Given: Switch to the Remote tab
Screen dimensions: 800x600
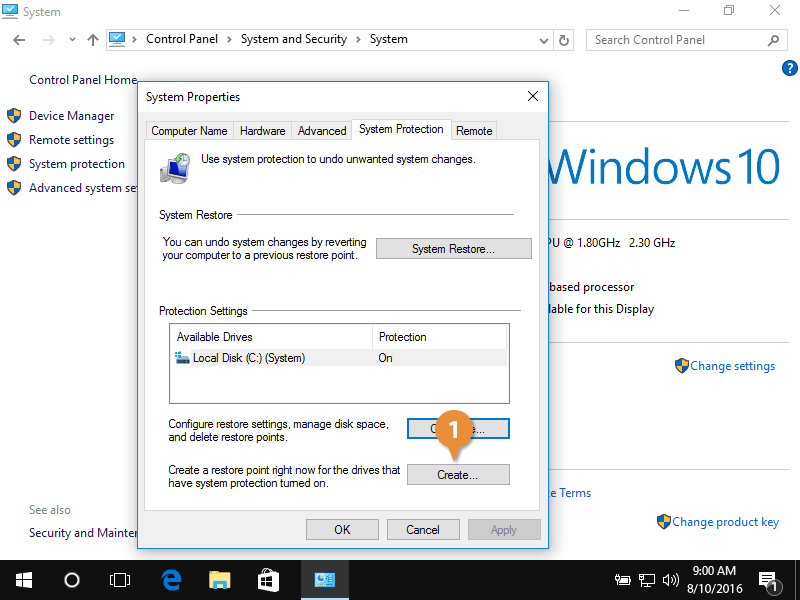Looking at the screenshot, I should [x=473, y=130].
